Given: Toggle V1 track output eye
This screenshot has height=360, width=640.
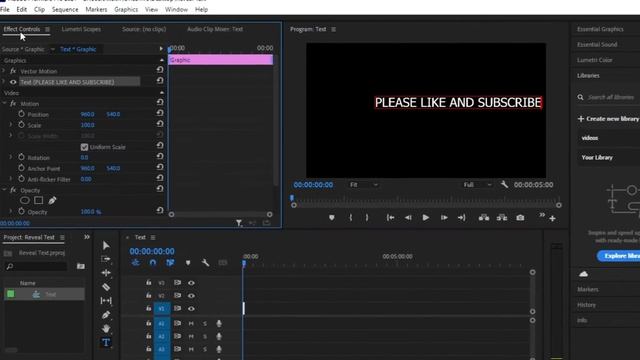Looking at the screenshot, I should click(191, 309).
